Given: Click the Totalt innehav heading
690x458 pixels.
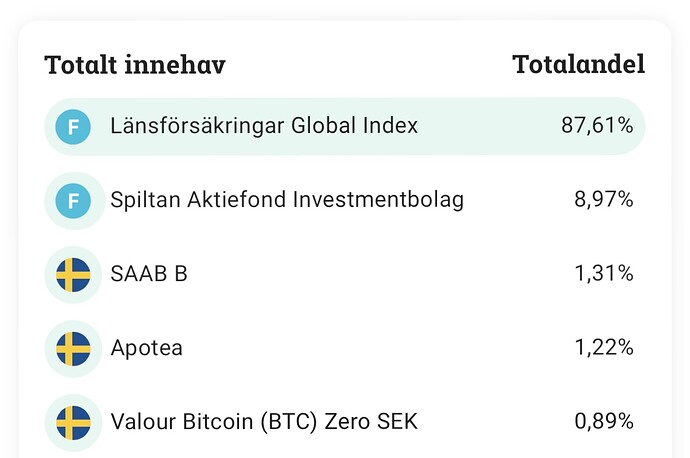Looking at the screenshot, I should pyautogui.click(x=135, y=65).
